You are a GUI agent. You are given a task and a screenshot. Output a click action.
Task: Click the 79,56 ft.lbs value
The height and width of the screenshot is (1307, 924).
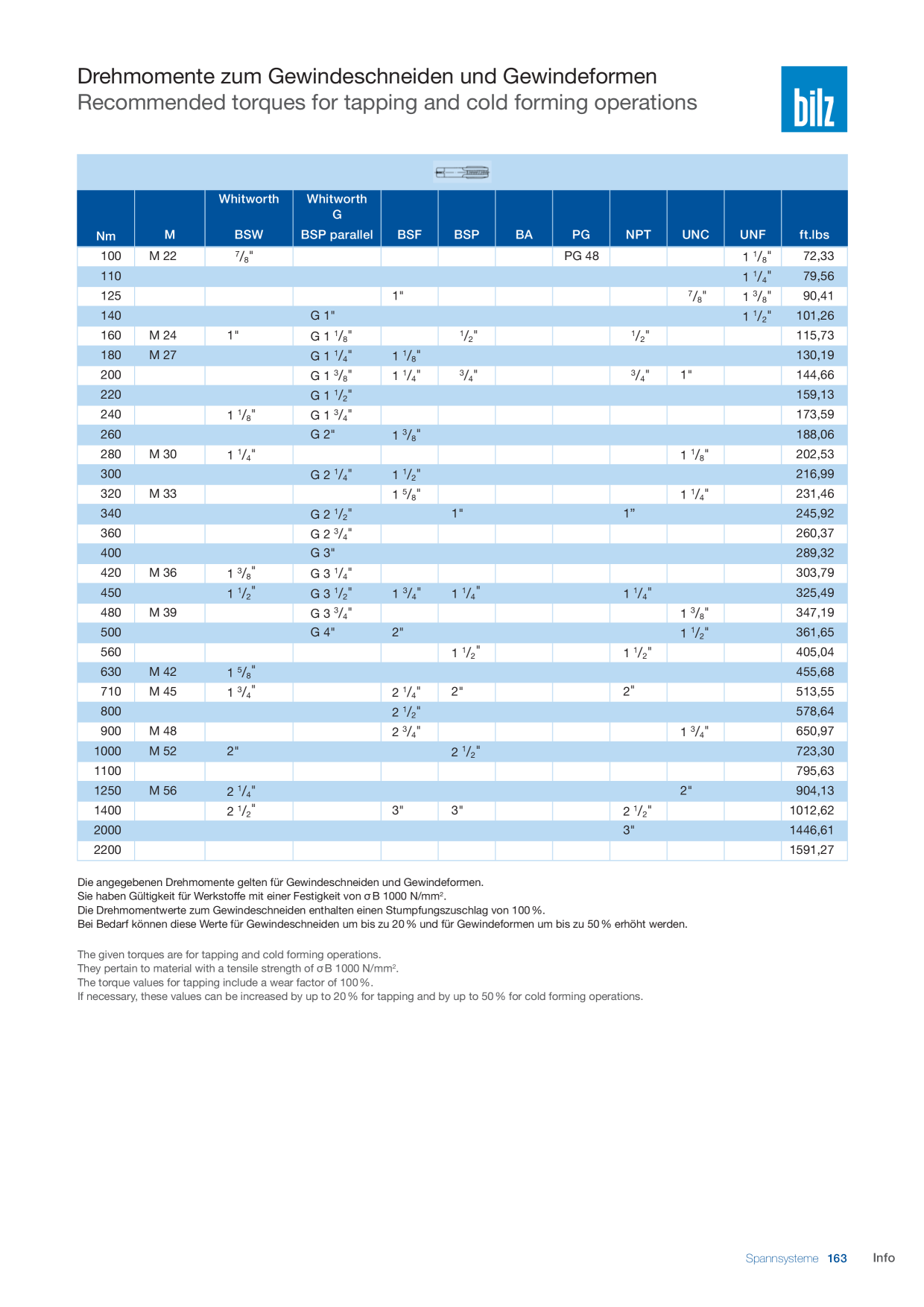click(818, 276)
